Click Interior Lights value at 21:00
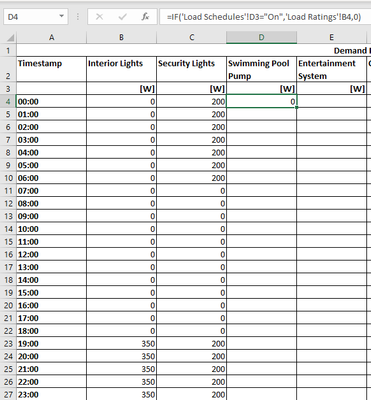371x400 pixels. [x=121, y=369]
